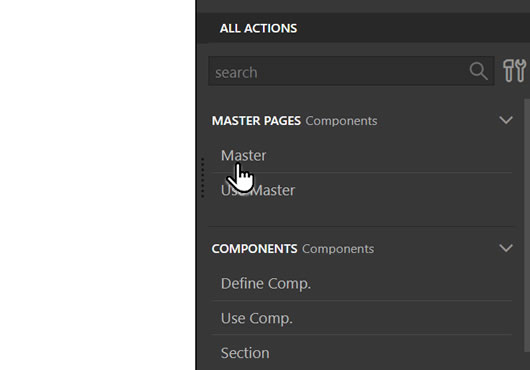Image resolution: width=530 pixels, height=370 pixels.
Task: Pick the Section action
Action: coord(362,353)
